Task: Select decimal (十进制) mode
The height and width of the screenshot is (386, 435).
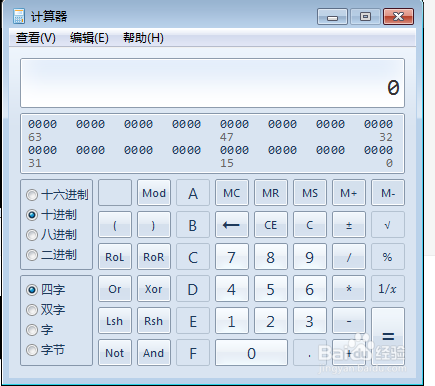Action: pos(51,215)
